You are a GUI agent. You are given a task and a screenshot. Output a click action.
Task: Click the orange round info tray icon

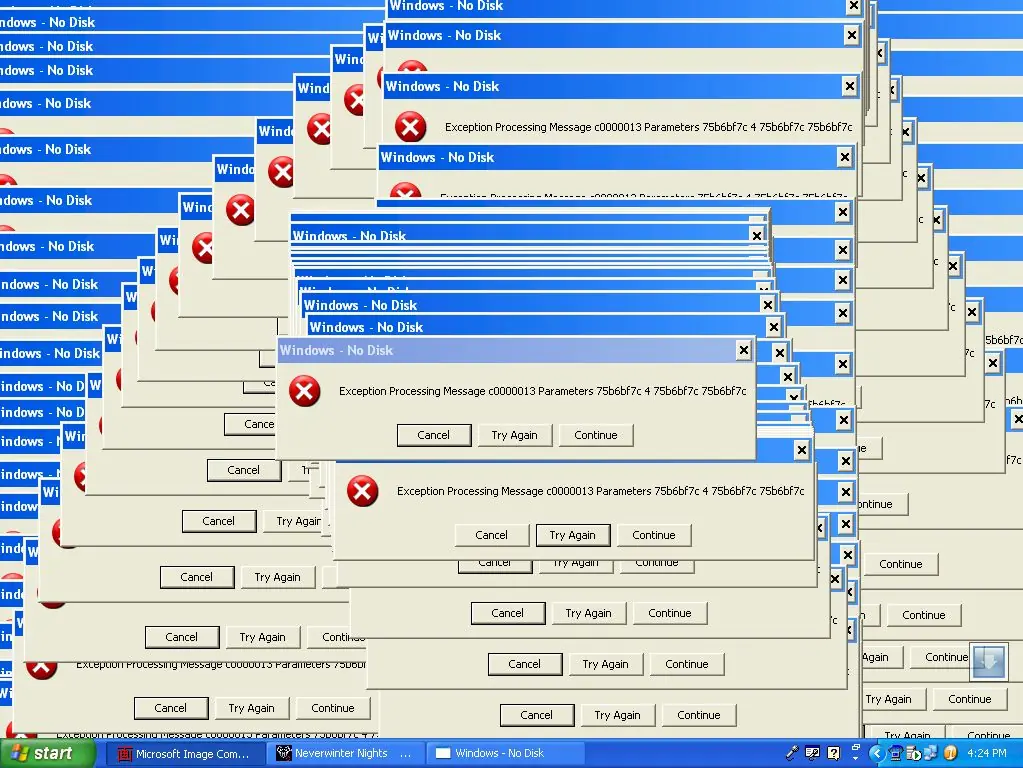tap(951, 754)
